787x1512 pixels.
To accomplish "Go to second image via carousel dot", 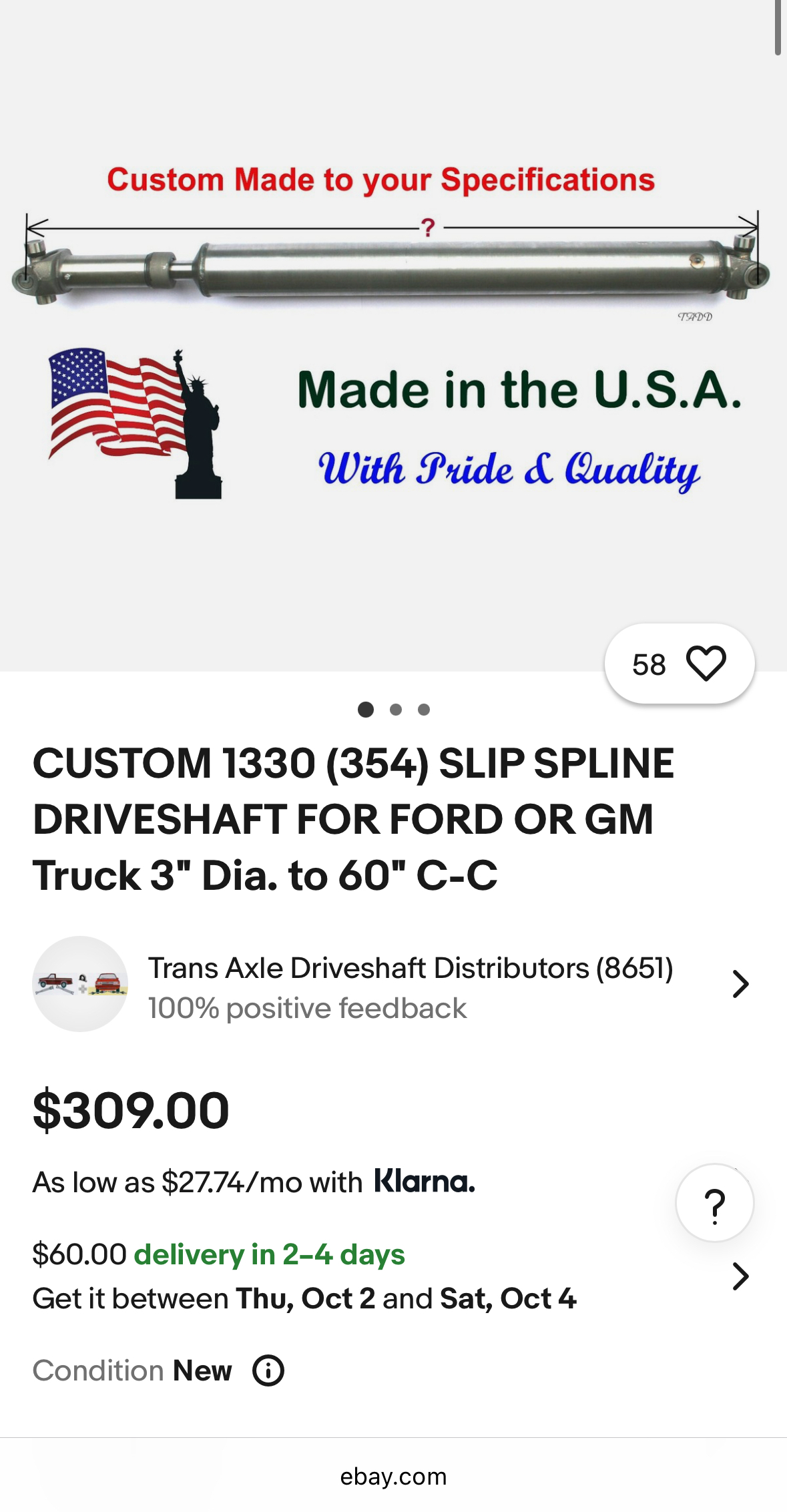I will (x=396, y=710).
